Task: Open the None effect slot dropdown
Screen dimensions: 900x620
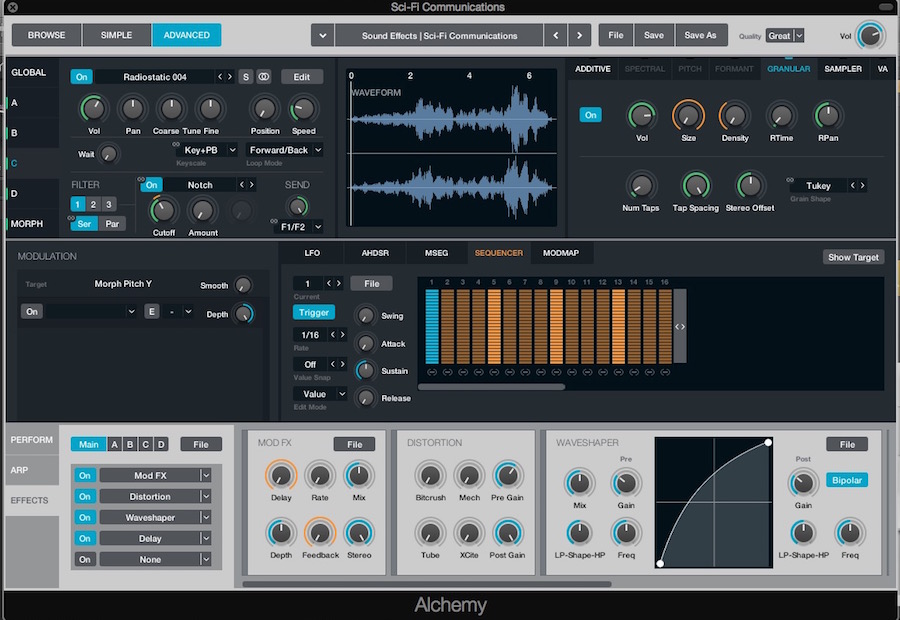Action: [205, 559]
